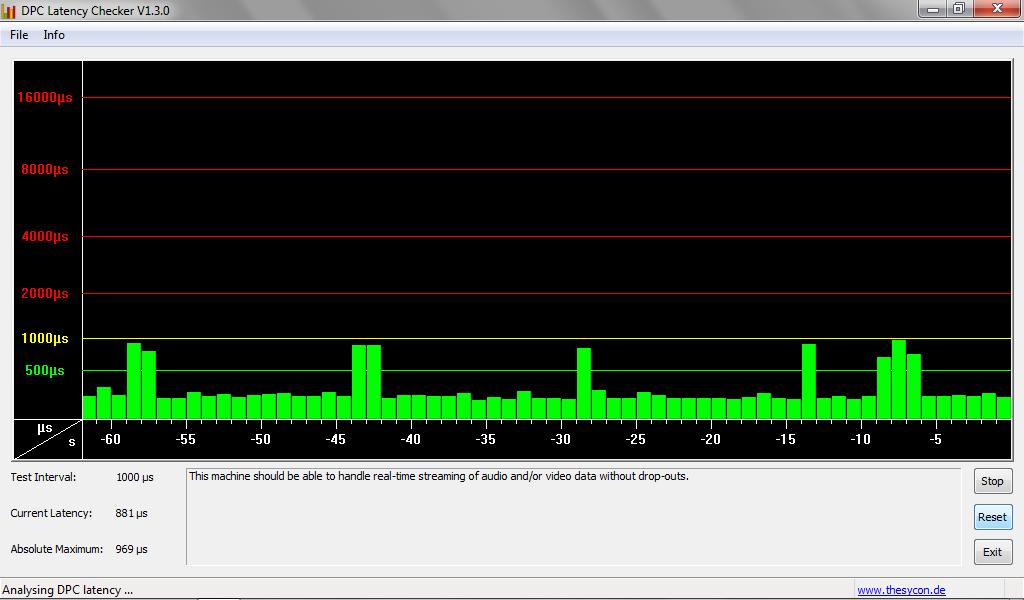Click the -15 time axis label
Screen dimensions: 1024x600
(786, 439)
